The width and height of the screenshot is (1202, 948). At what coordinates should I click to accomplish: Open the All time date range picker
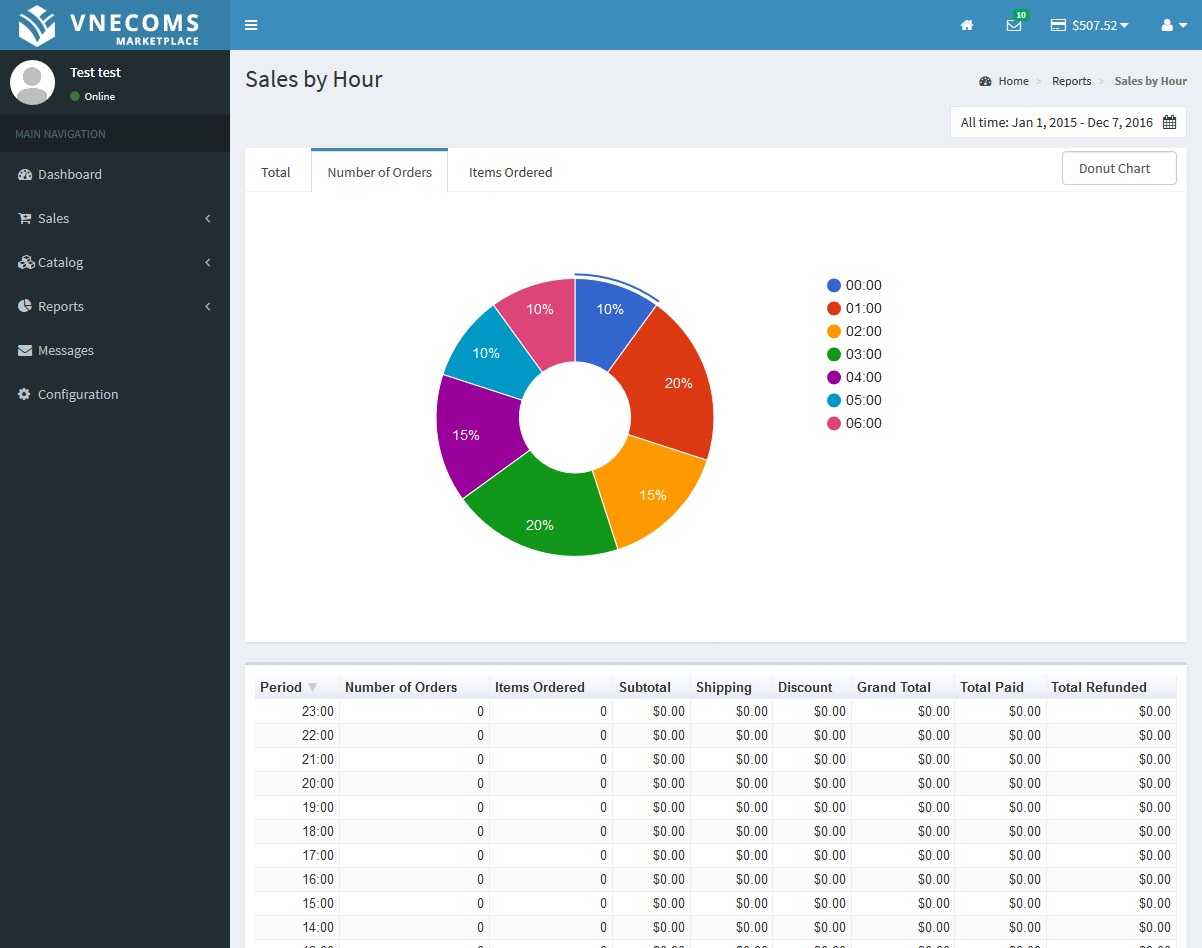point(1068,122)
